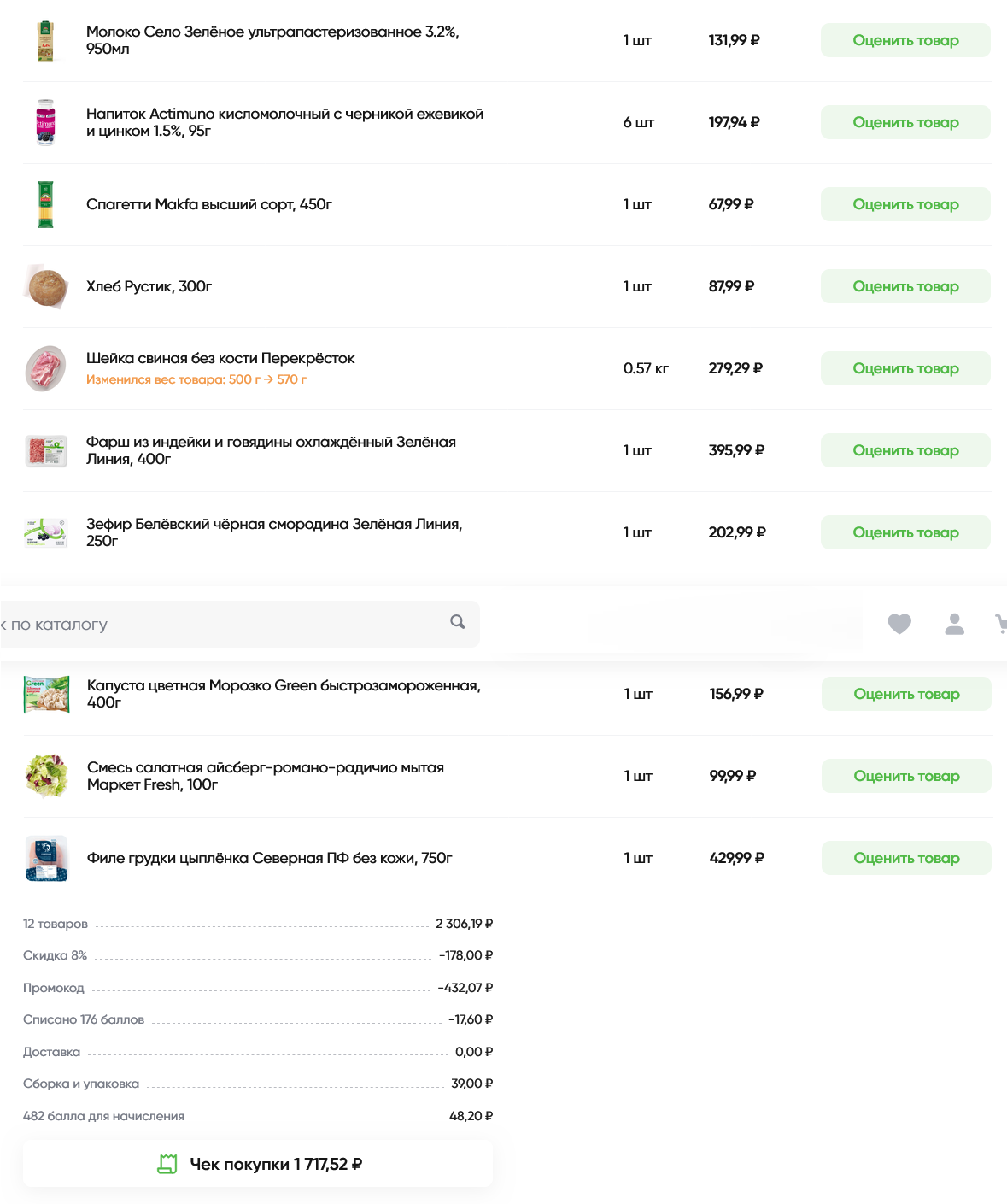The height and width of the screenshot is (1204, 1007).
Task: Rate the Шейка свиная product
Action: [x=905, y=368]
